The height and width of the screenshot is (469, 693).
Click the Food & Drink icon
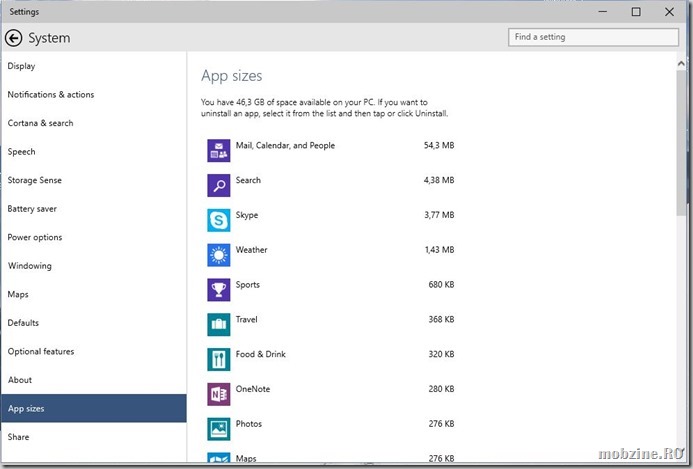[219, 359]
